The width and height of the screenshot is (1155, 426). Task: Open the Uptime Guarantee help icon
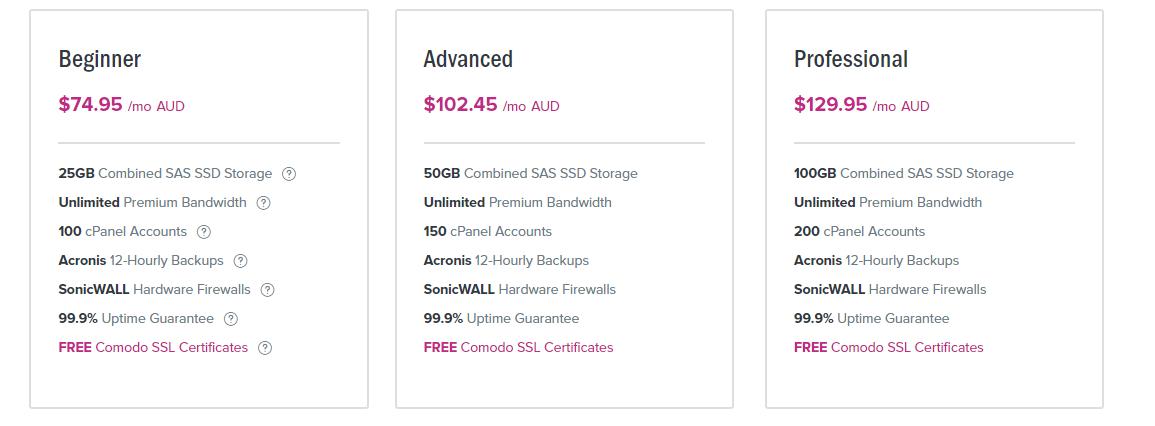click(x=231, y=319)
